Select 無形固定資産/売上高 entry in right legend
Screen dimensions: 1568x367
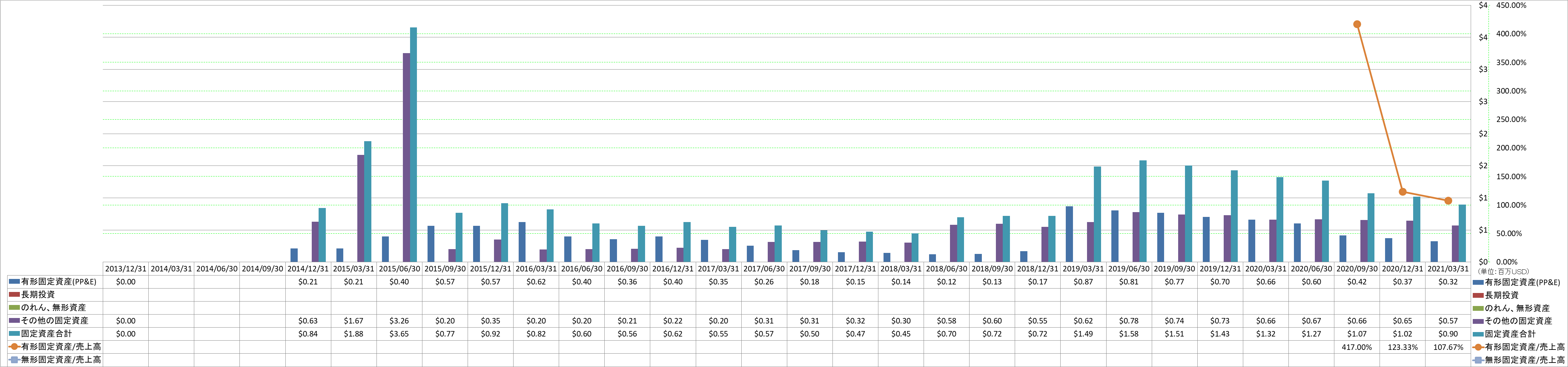[1518, 360]
